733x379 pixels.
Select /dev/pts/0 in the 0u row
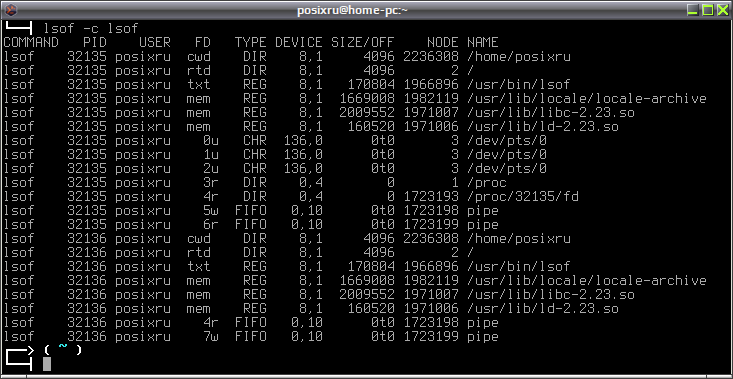tap(507, 141)
